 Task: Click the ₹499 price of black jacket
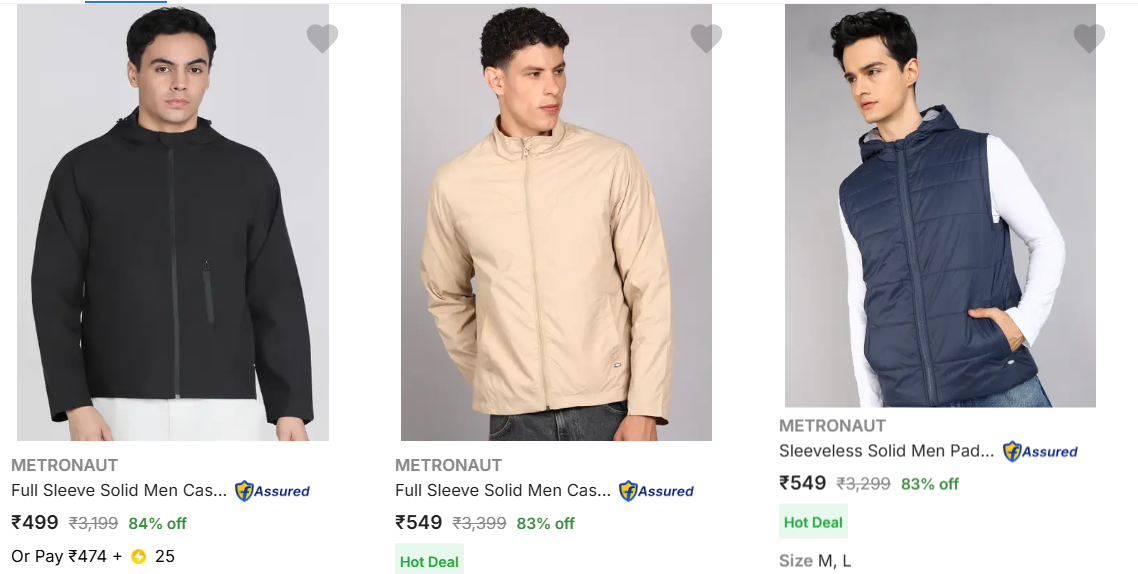pyautogui.click(x=35, y=522)
